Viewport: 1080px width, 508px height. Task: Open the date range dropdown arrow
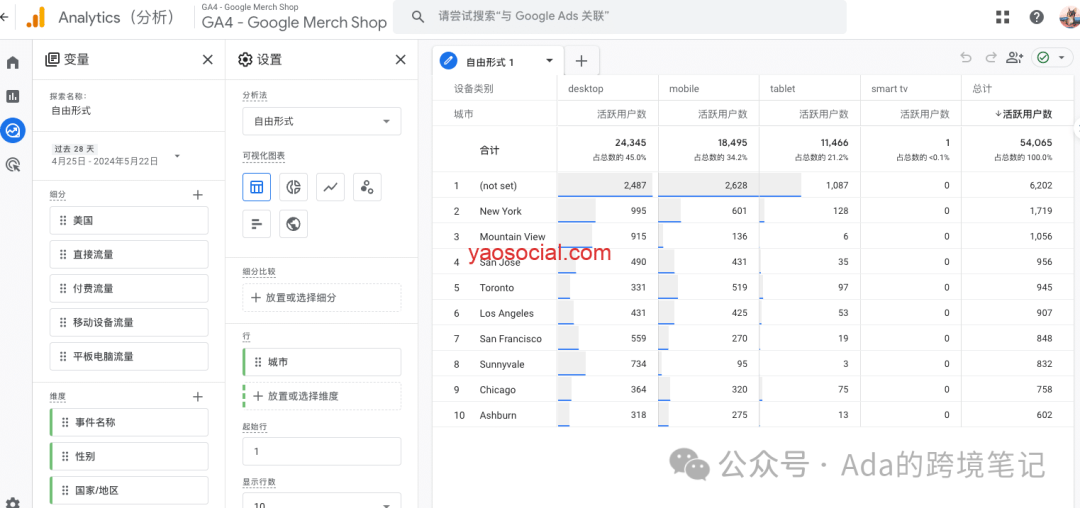pos(177,156)
